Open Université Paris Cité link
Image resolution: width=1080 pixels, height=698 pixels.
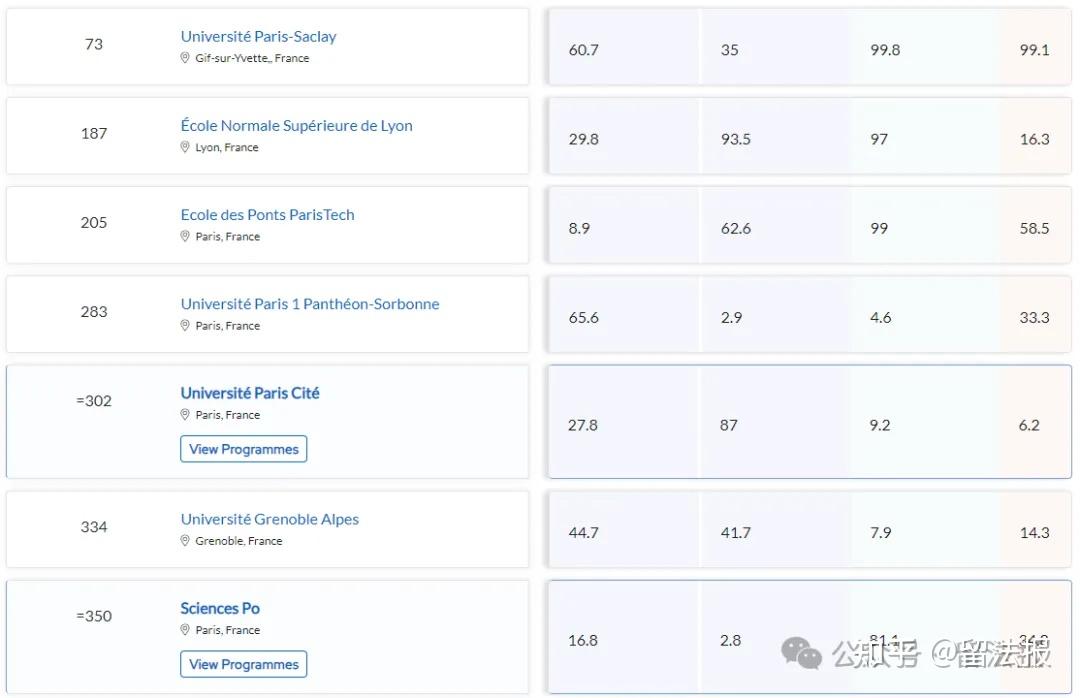click(x=250, y=393)
